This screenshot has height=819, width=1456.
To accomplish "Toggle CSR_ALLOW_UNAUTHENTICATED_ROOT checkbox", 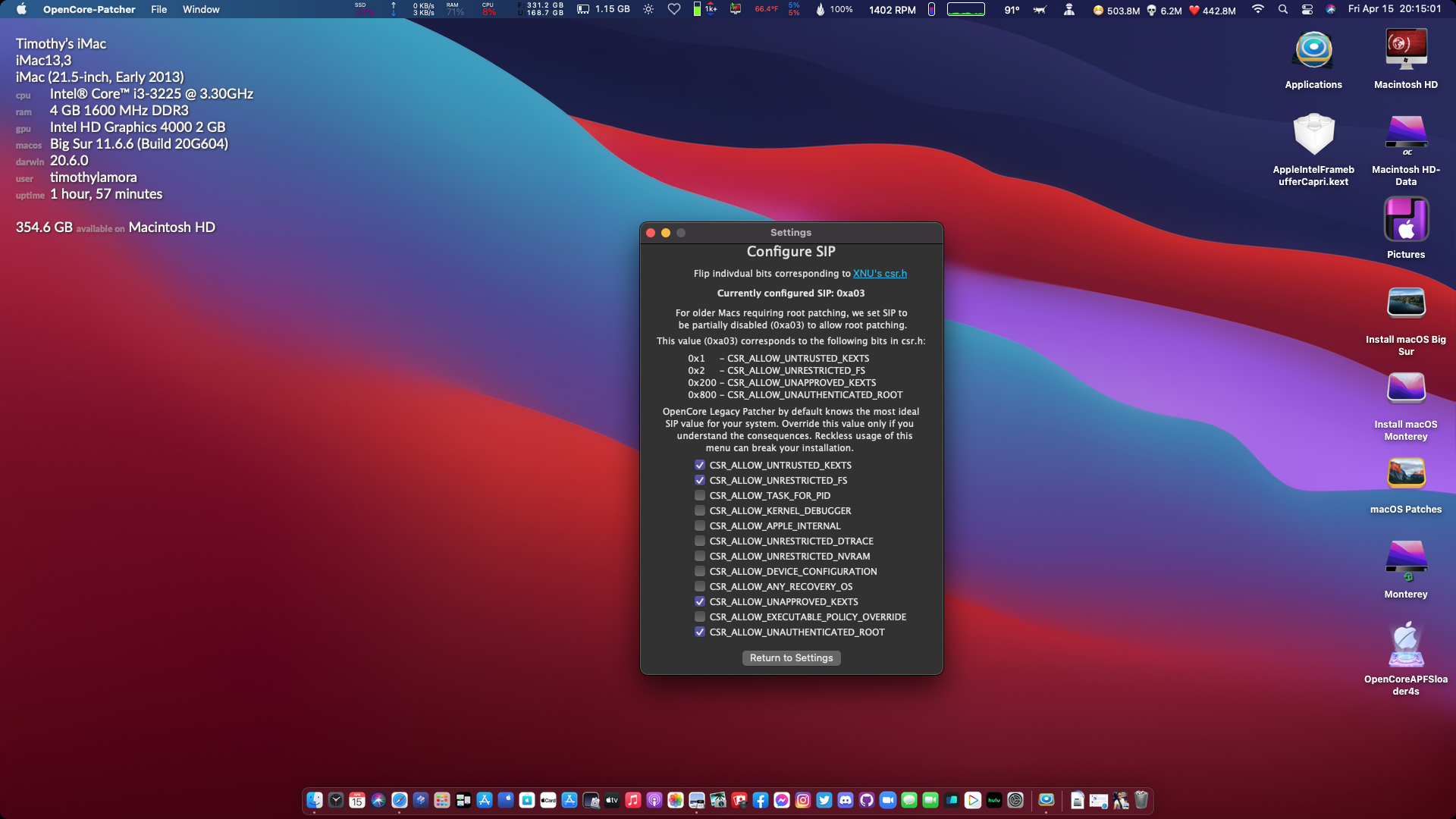I will tap(700, 632).
